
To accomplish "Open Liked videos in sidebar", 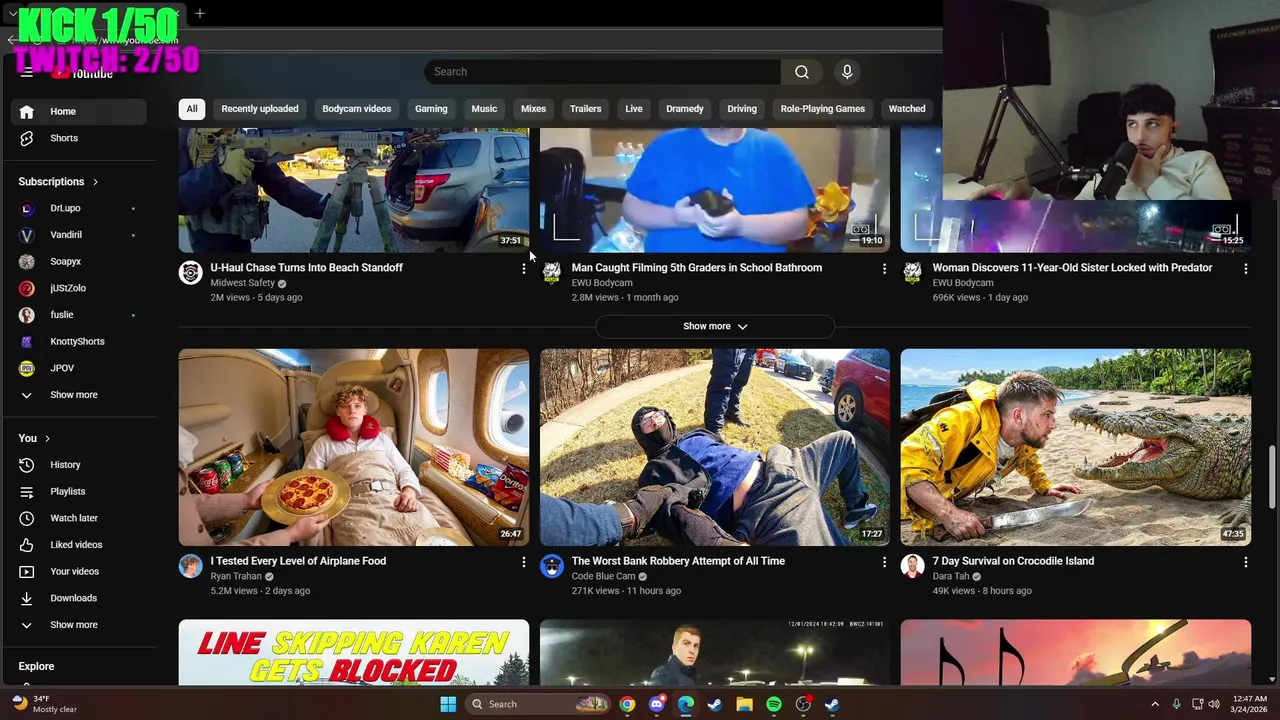I will click(x=78, y=545).
